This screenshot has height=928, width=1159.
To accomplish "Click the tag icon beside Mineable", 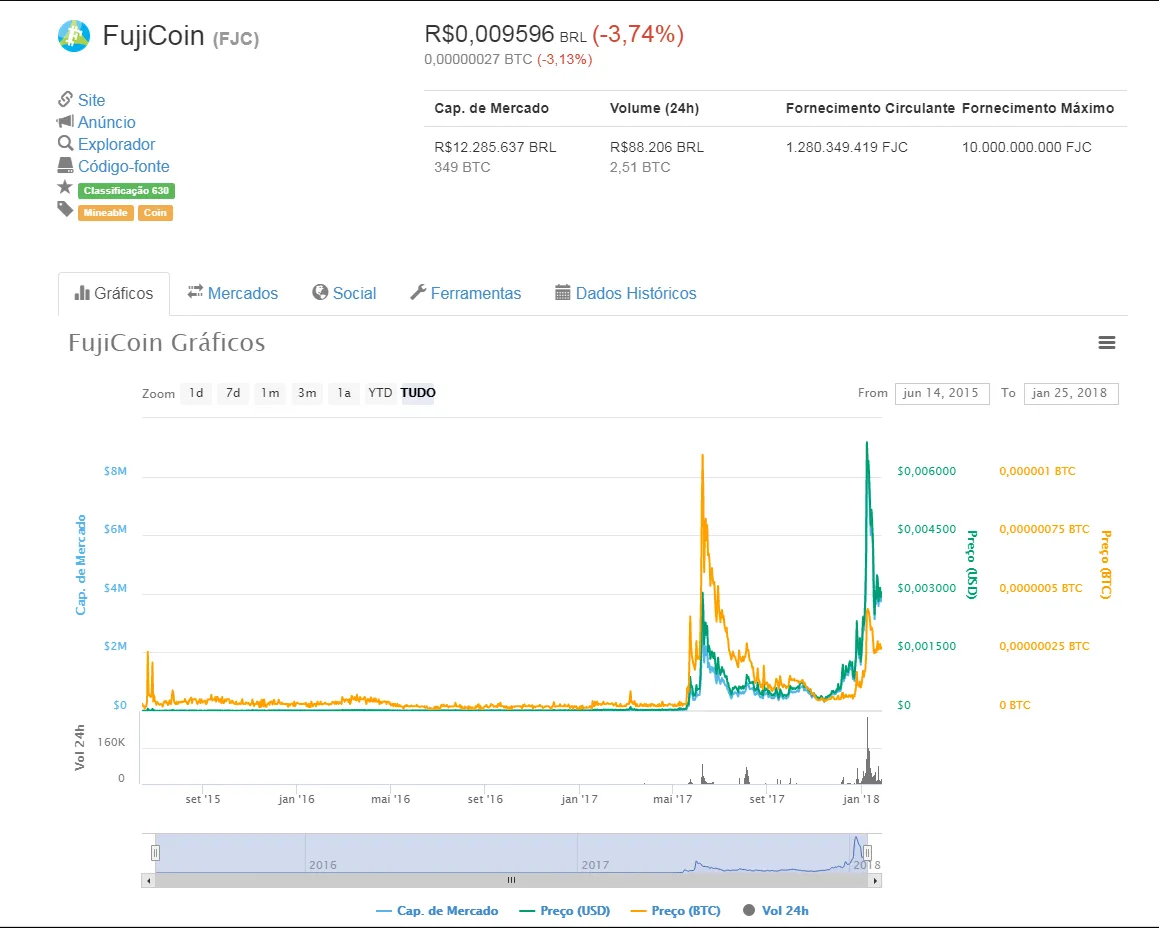I will click(x=65, y=209).
